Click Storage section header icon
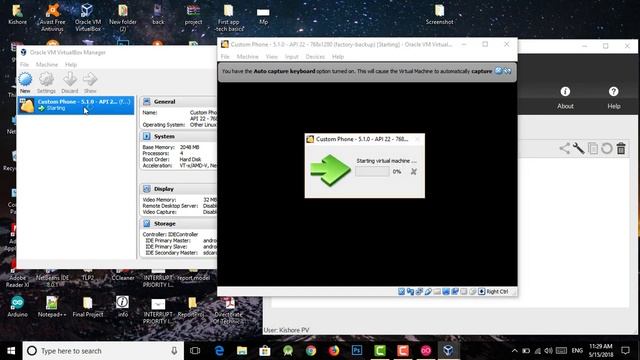 pyautogui.click(x=147, y=223)
